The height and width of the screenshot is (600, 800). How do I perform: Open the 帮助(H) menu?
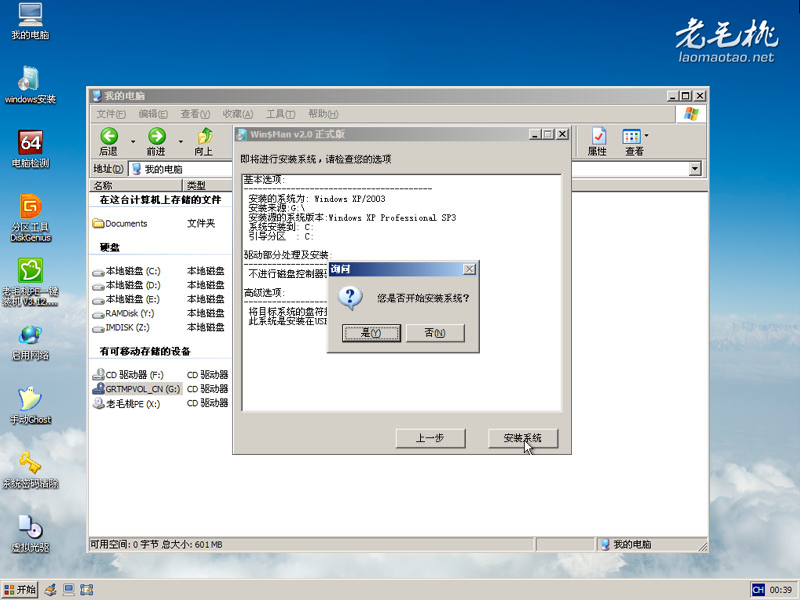(323, 114)
